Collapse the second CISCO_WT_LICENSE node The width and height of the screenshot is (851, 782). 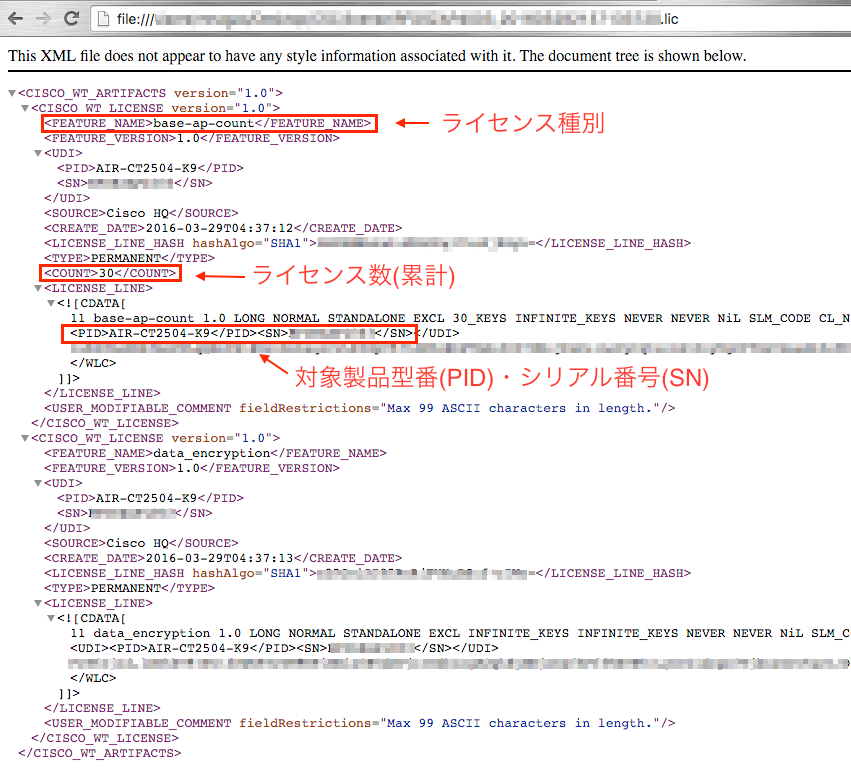click(x=25, y=438)
